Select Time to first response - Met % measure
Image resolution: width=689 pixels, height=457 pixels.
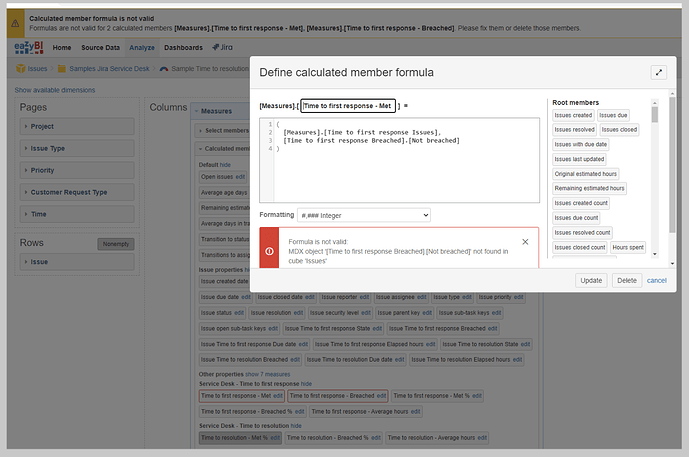(x=432, y=396)
